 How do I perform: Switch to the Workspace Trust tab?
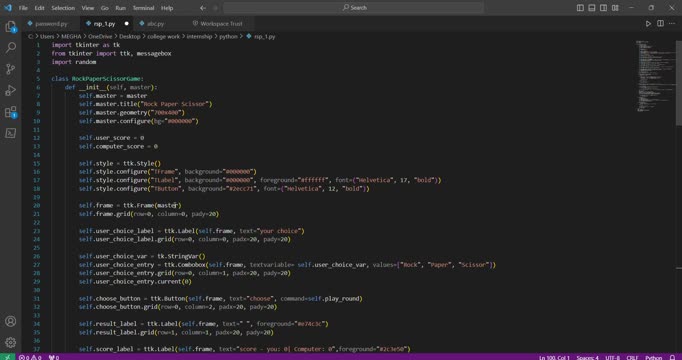(221, 23)
